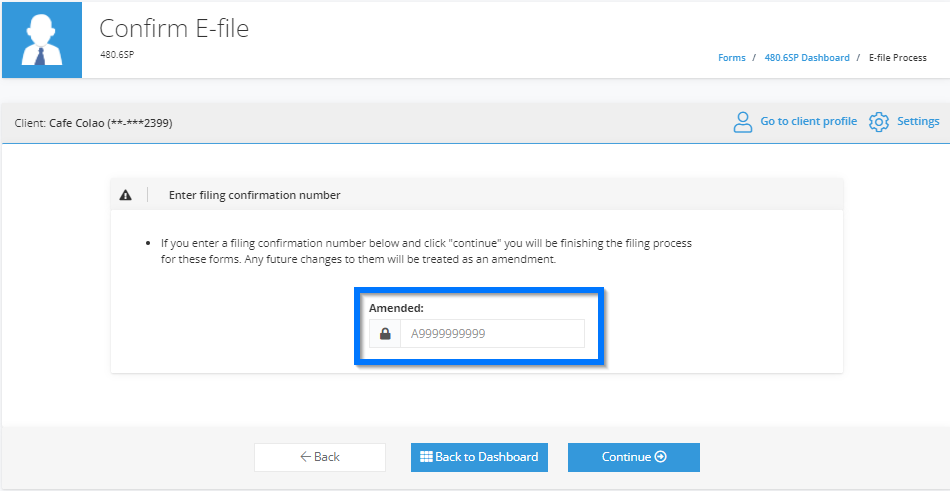The height and width of the screenshot is (491, 950).
Task: Finish filing with the Continue button
Action: tap(634, 457)
